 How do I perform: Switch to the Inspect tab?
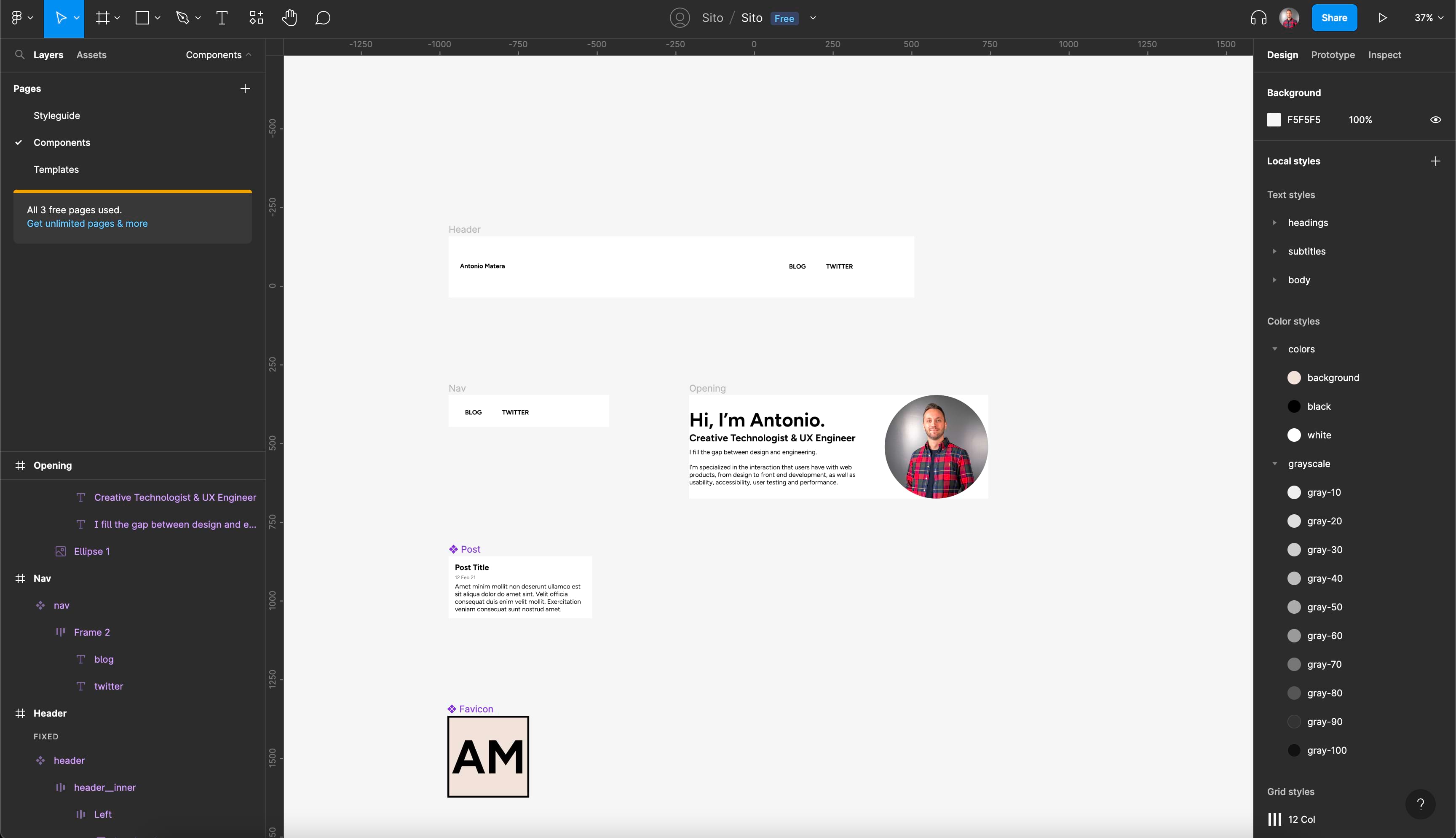click(x=1384, y=54)
